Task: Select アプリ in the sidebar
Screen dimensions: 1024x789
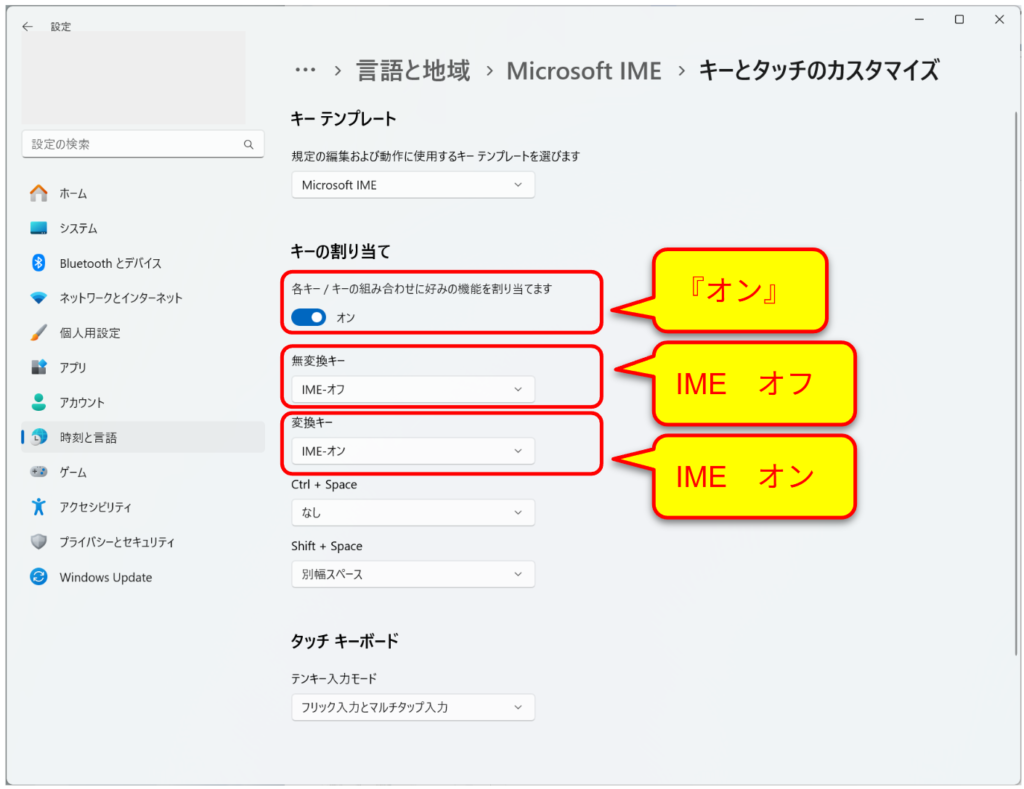Action: coord(143,367)
